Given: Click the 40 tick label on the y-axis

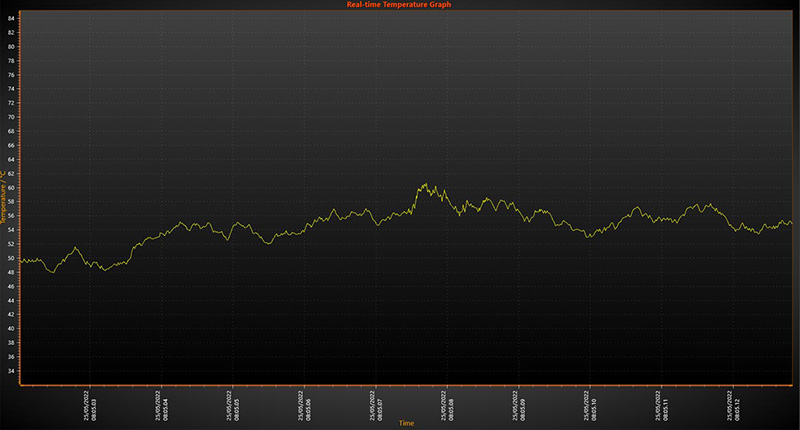Looking at the screenshot, I should coord(11,328).
